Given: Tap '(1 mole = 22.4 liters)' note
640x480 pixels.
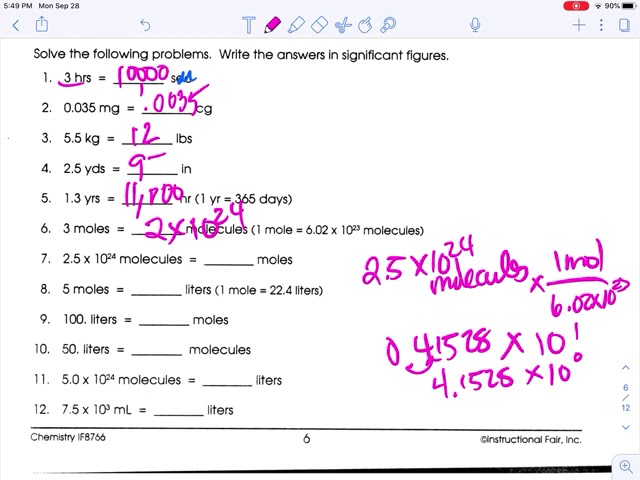Looking at the screenshot, I should point(269,290).
